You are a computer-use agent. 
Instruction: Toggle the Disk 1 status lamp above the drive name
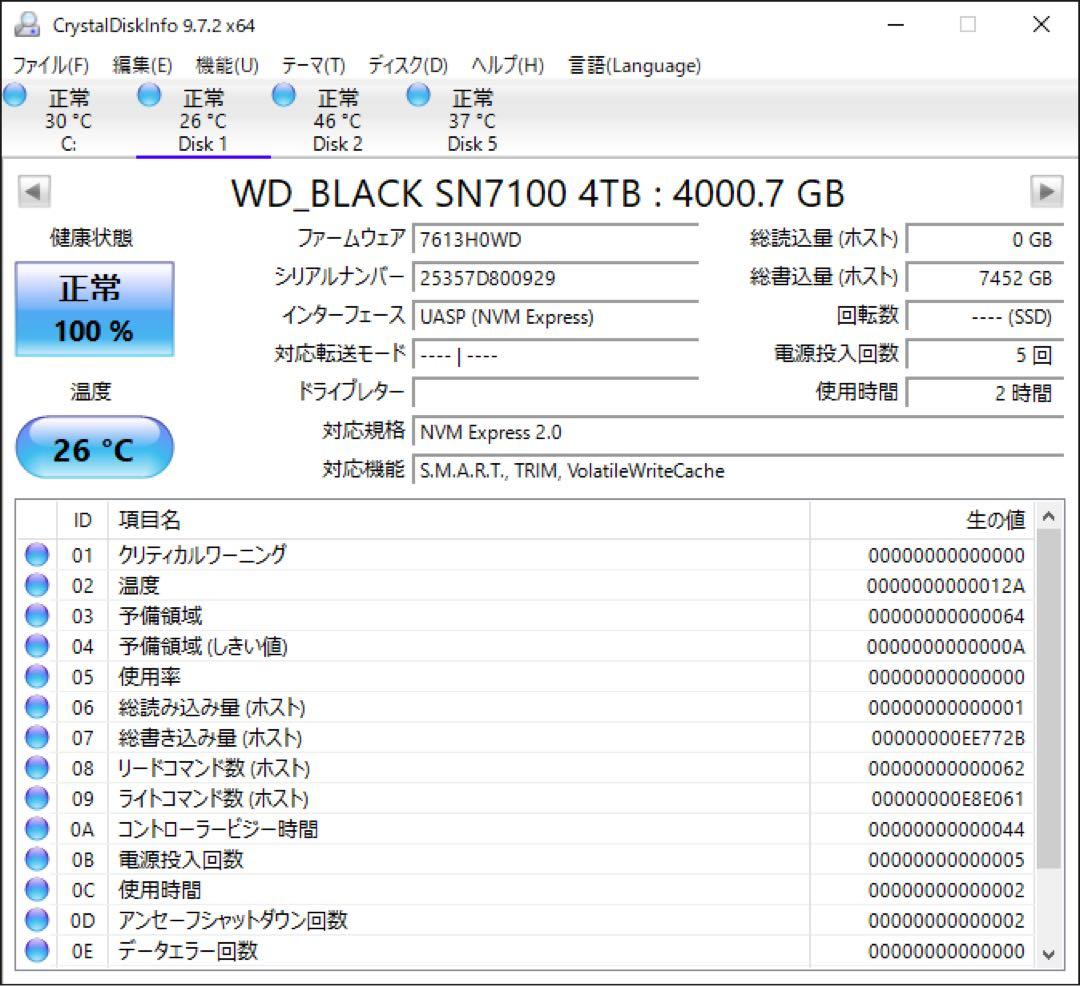tap(149, 95)
